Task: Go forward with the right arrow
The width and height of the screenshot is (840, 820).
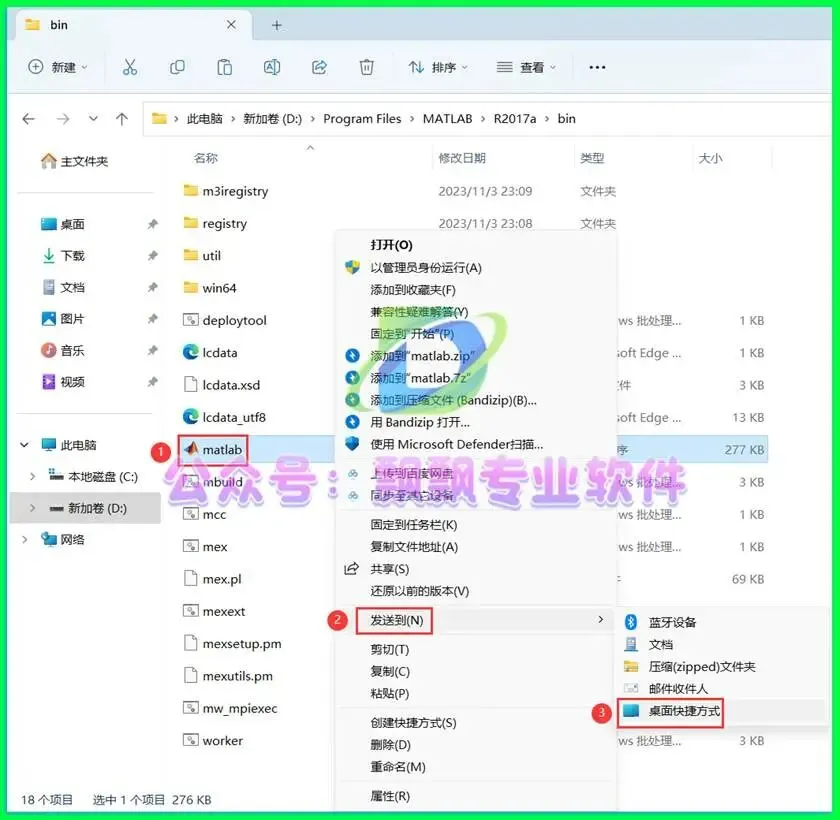Action: tap(63, 119)
